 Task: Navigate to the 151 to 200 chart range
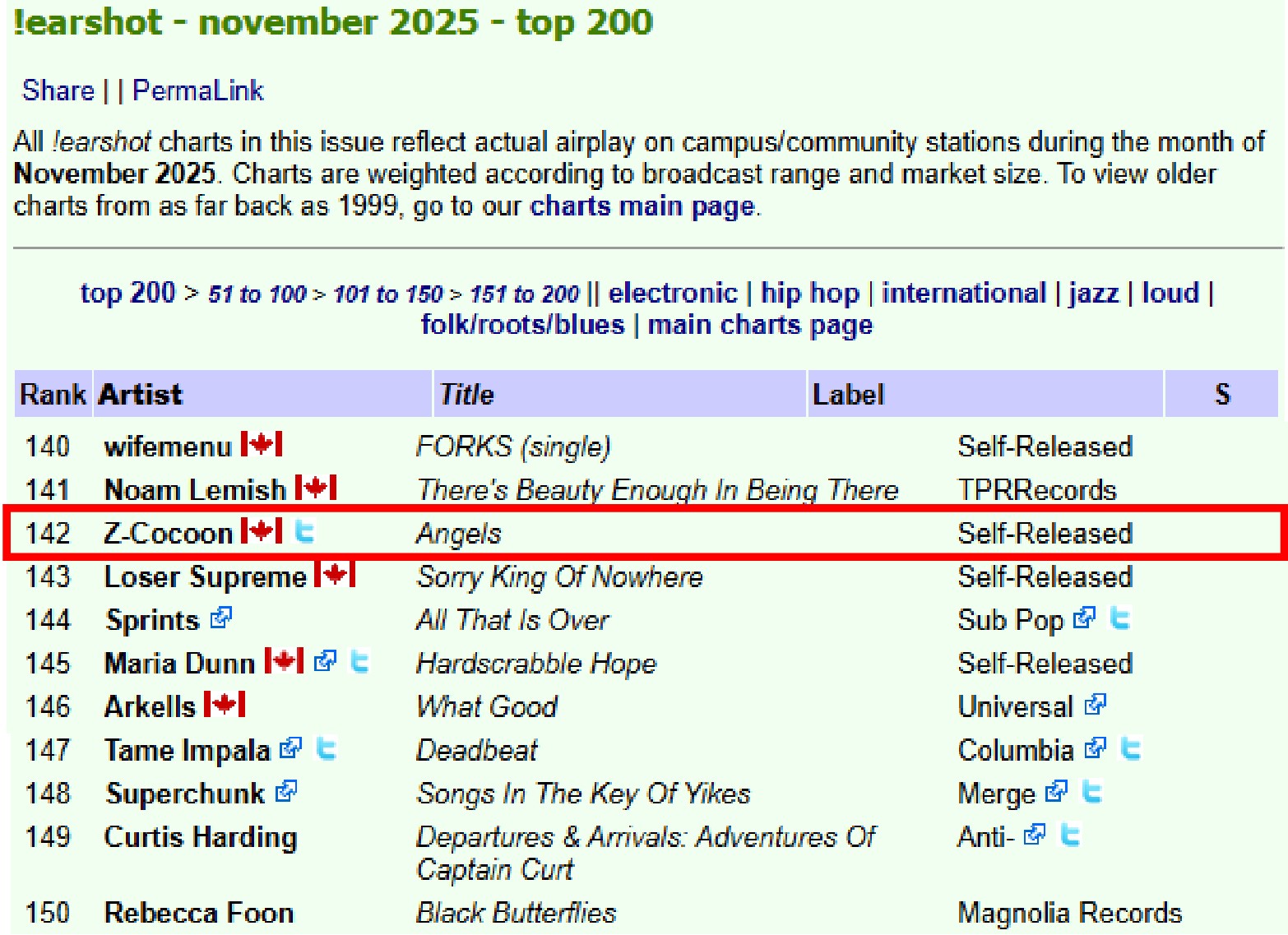pyautogui.click(x=524, y=294)
